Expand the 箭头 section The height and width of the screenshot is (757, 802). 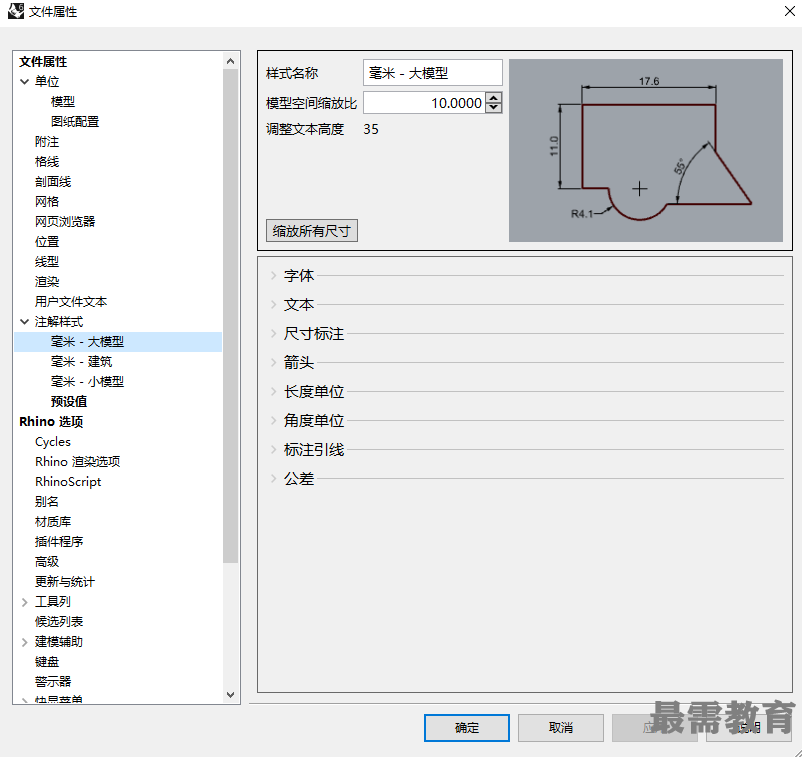click(x=274, y=363)
